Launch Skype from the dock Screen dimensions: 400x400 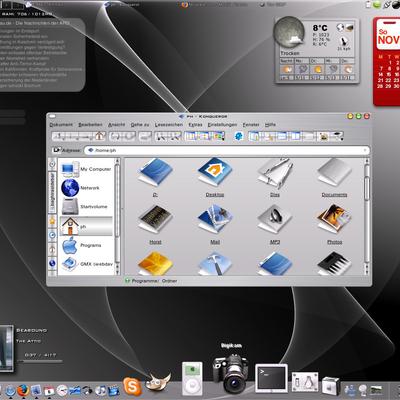(x=132, y=387)
